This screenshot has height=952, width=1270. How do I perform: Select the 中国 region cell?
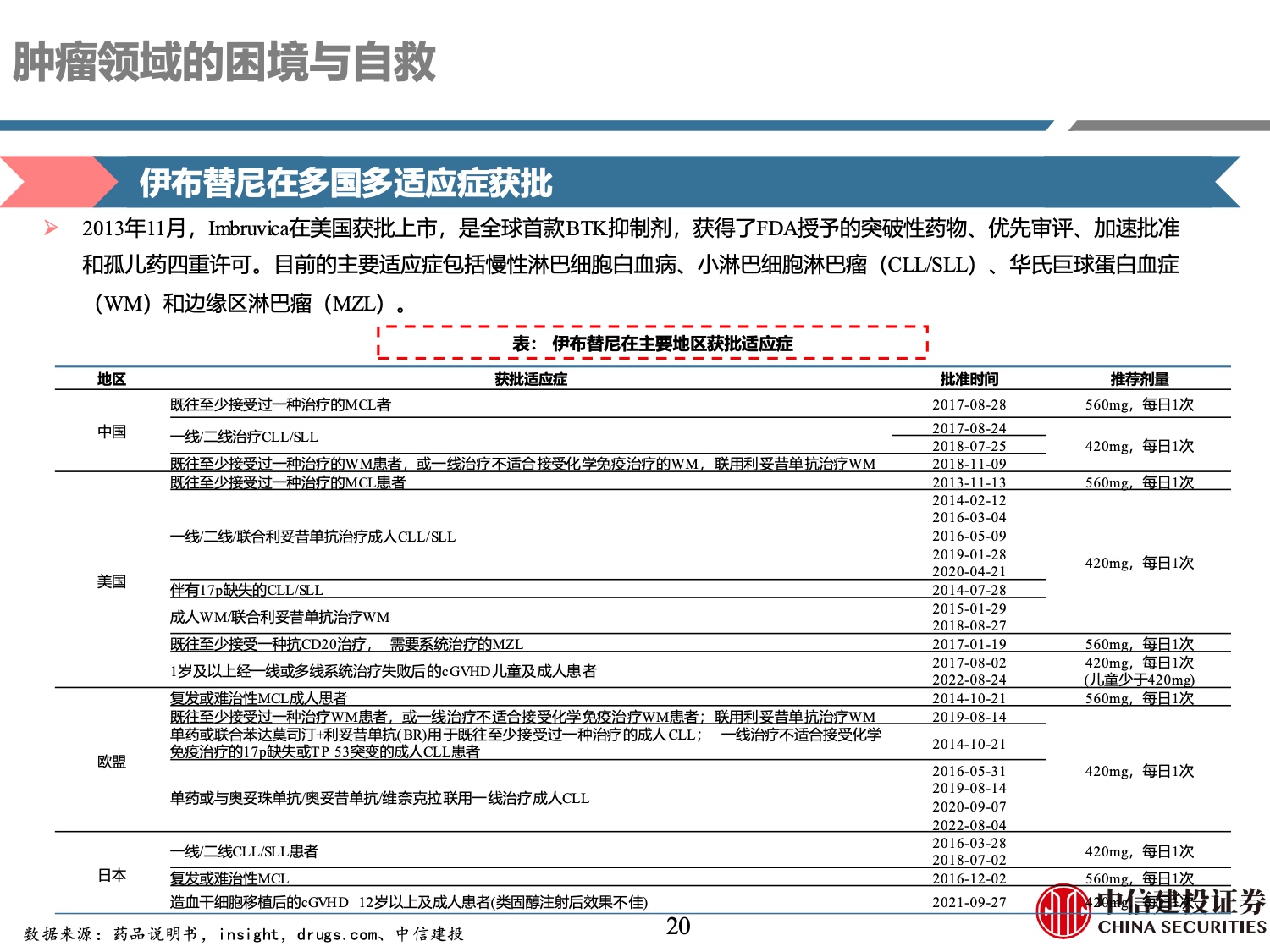tap(111, 432)
